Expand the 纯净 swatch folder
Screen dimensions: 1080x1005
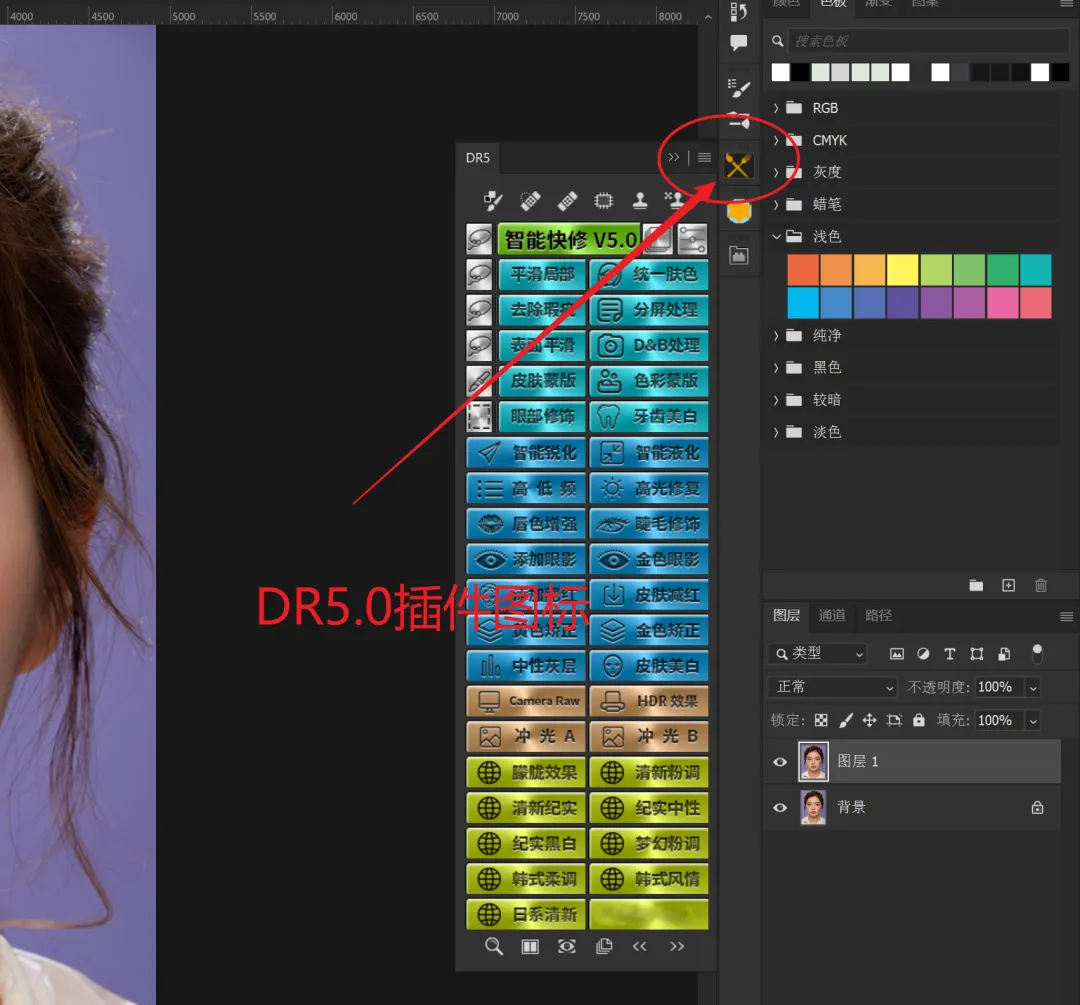click(x=776, y=335)
